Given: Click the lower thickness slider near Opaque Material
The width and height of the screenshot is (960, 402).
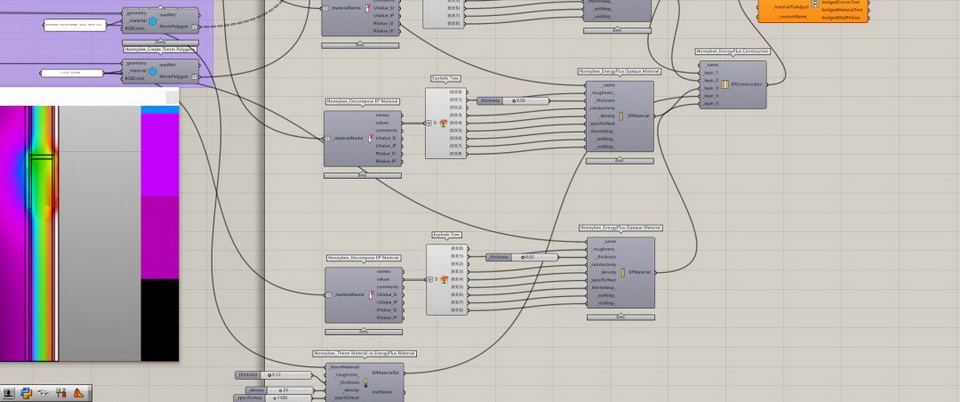Looking at the screenshot, I should click(x=523, y=257).
